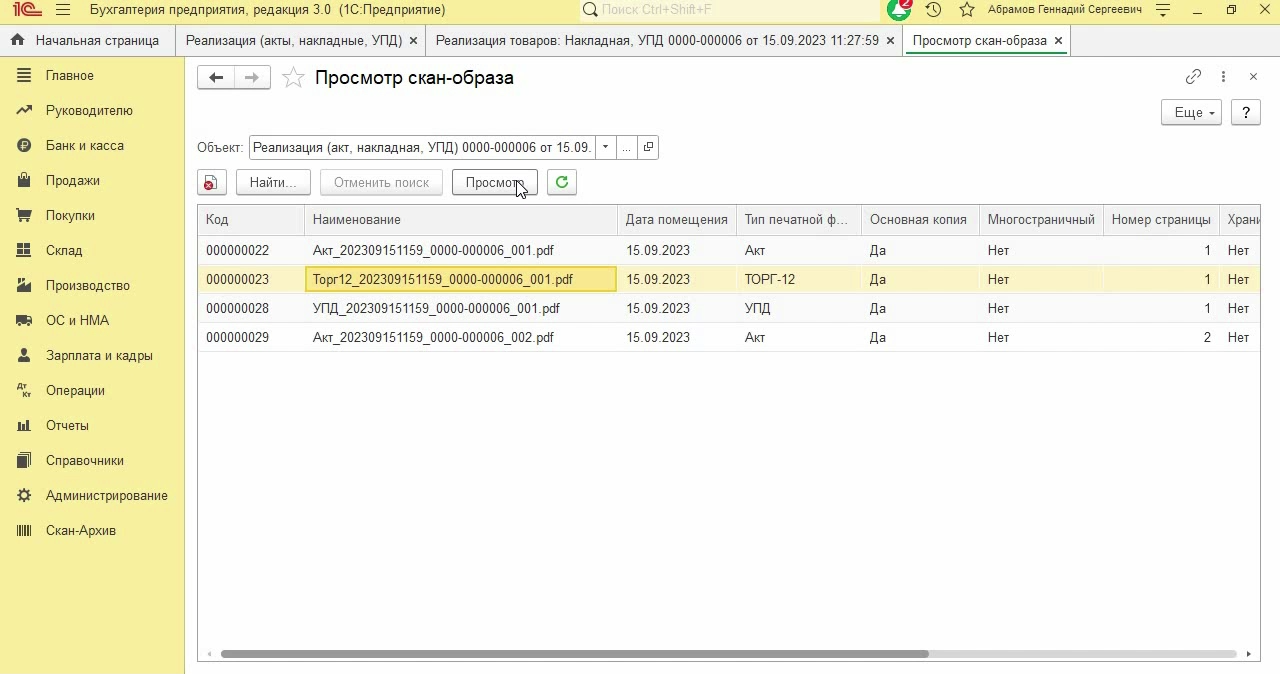Click the Просмотр button
The width and height of the screenshot is (1280, 674).
(x=494, y=182)
